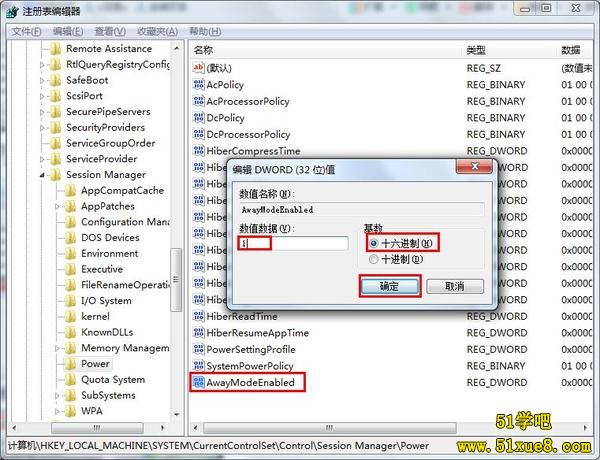Select the 十进制 decimal radio button
This screenshot has height=460, width=600.
coord(374,259)
